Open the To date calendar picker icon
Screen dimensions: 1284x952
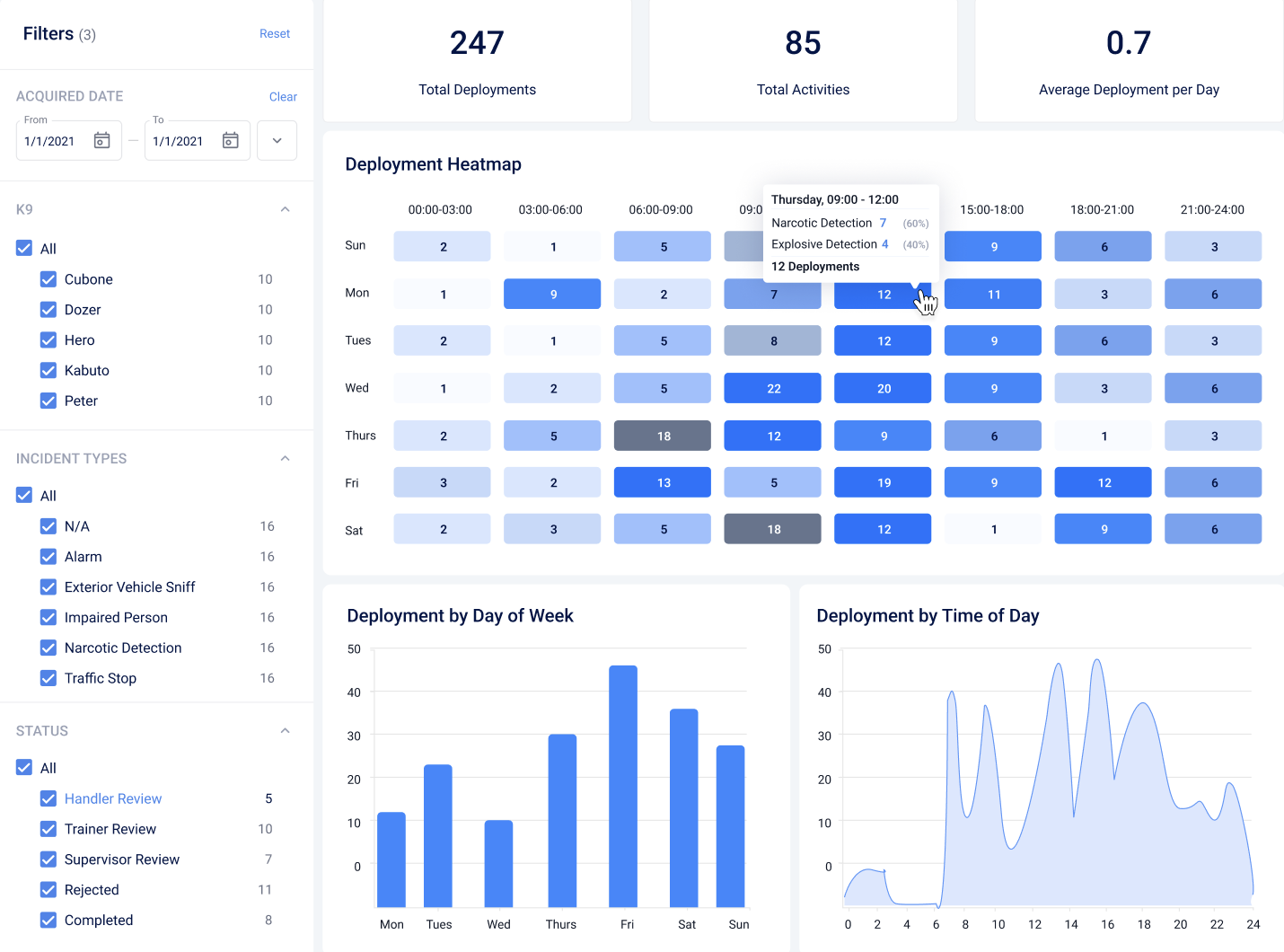click(x=231, y=141)
